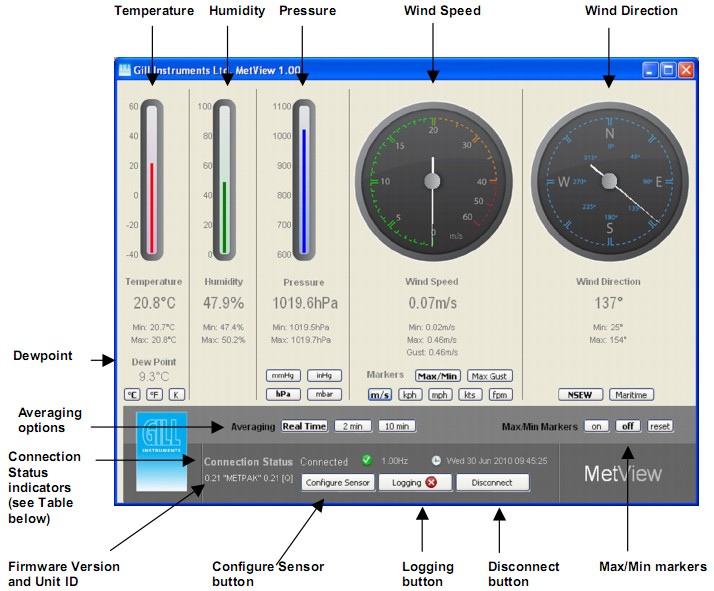Set averaging to 2 min
The width and height of the screenshot is (714, 591).
[350, 426]
